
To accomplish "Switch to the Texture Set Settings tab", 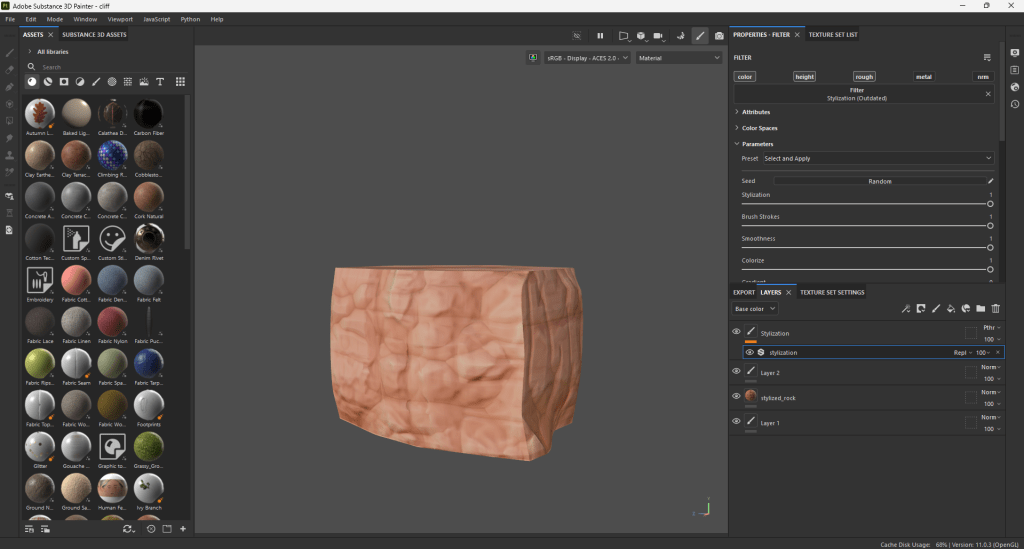I will 832,292.
